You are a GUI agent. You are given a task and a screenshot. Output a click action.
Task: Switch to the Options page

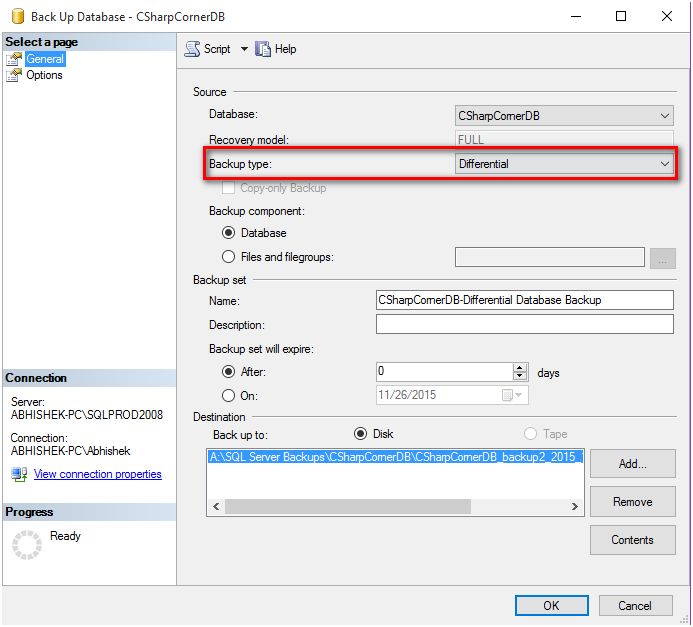tap(44, 75)
